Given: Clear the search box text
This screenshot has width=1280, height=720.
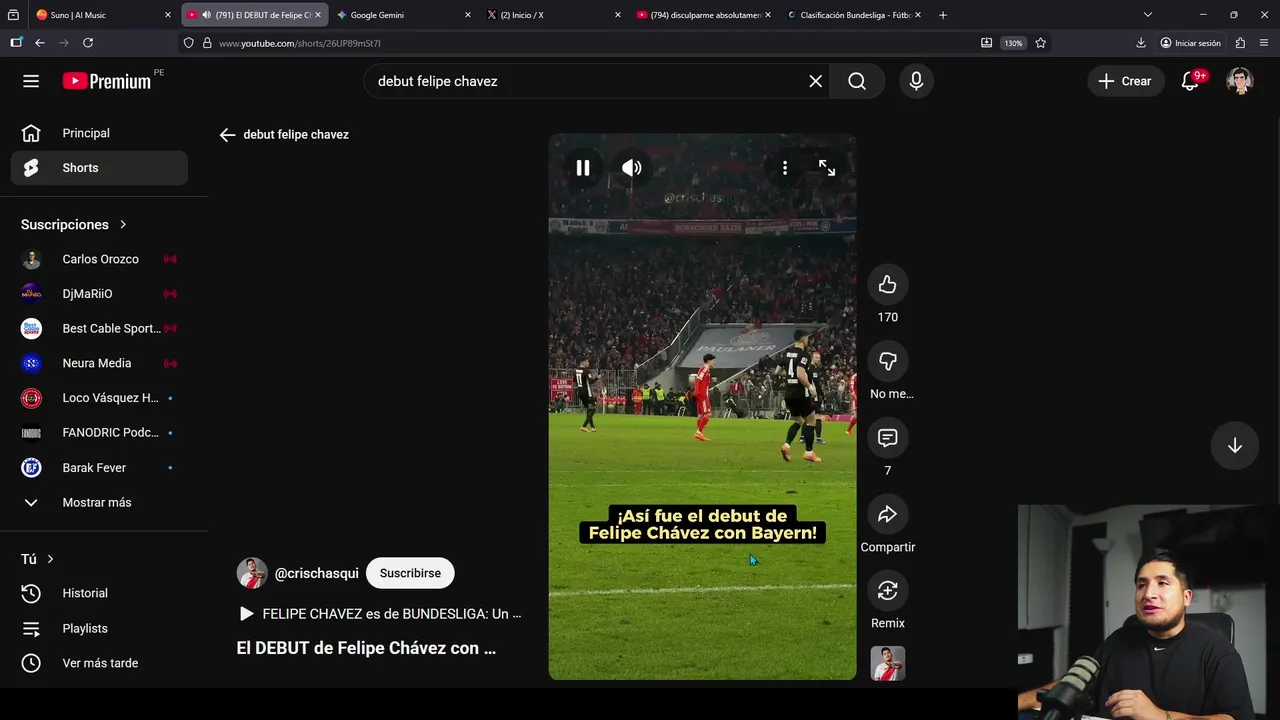Looking at the screenshot, I should (x=816, y=81).
